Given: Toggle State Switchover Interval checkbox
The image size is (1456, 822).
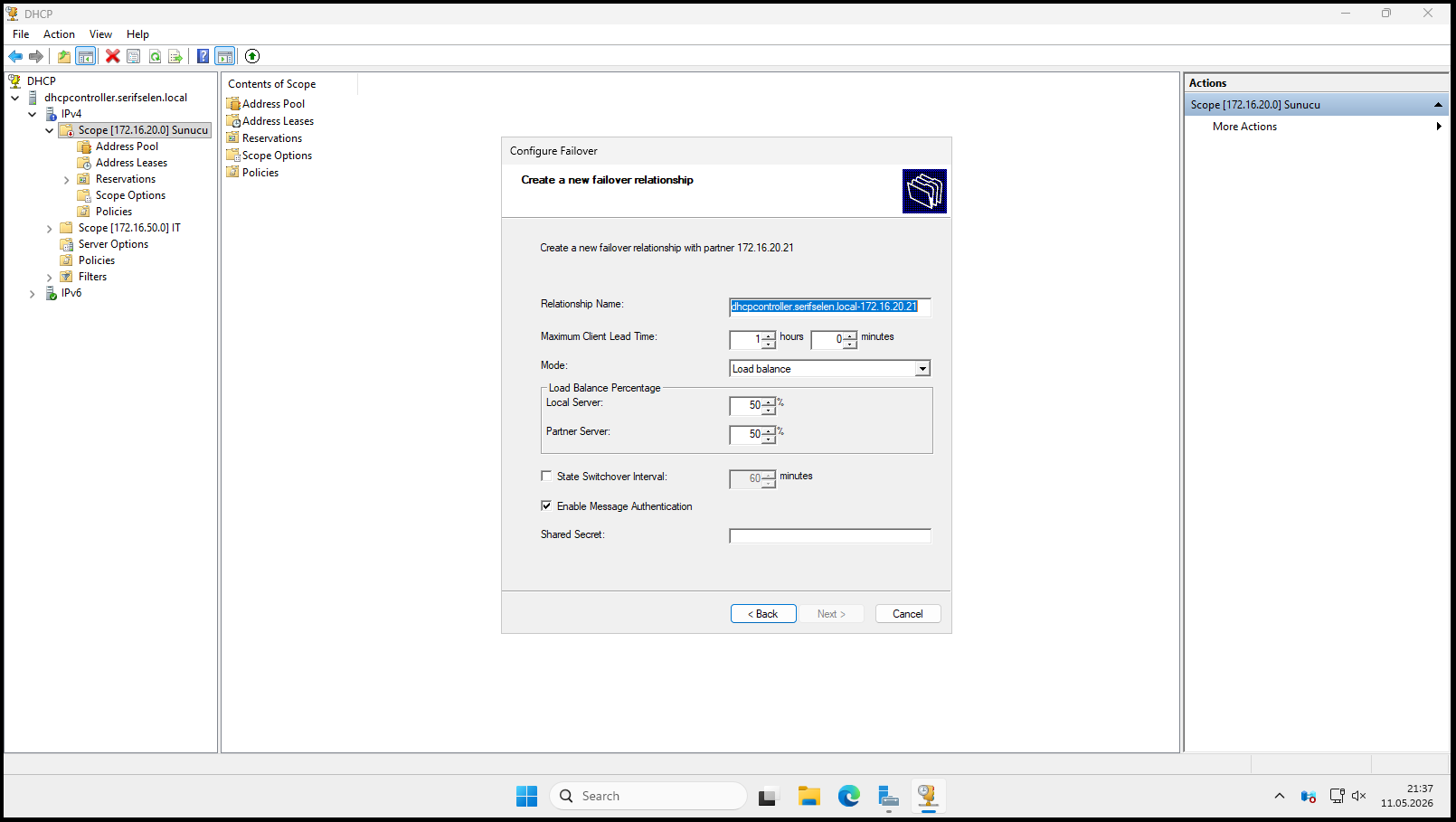Looking at the screenshot, I should (546, 476).
